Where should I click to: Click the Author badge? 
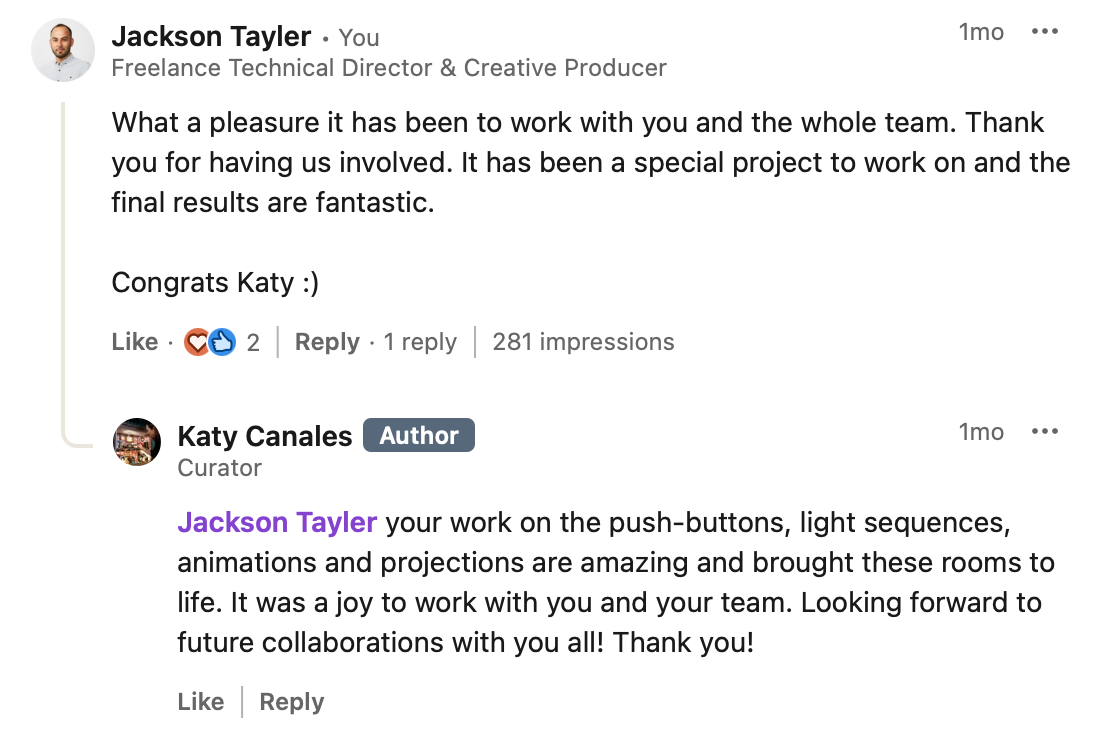[418, 436]
